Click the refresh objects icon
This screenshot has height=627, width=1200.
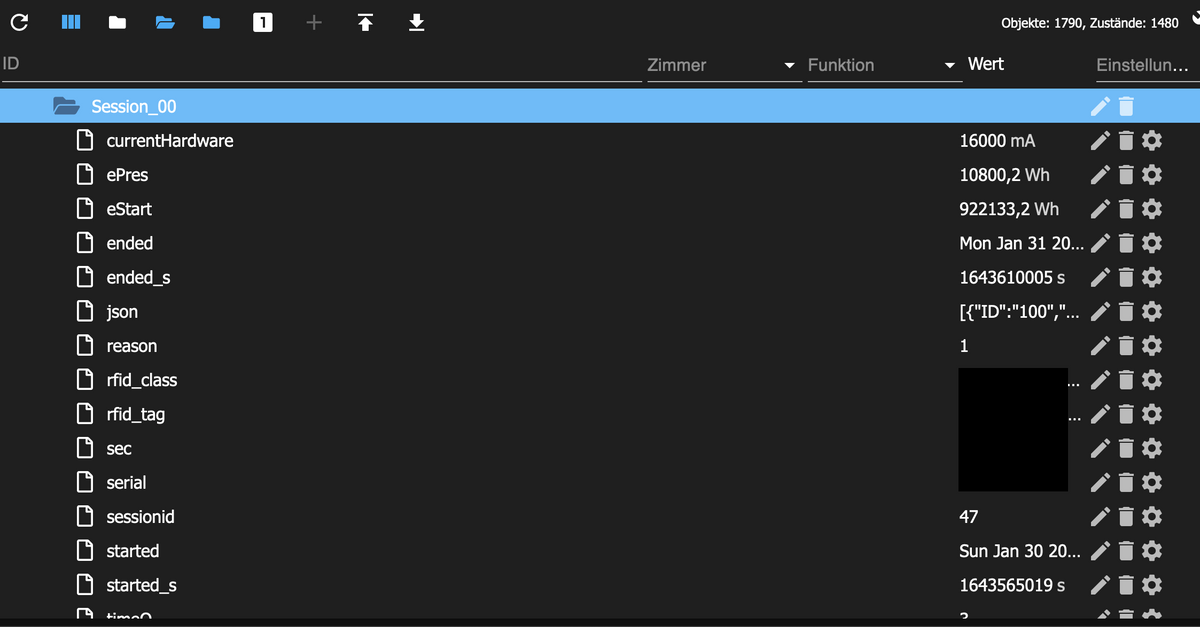[x=19, y=22]
